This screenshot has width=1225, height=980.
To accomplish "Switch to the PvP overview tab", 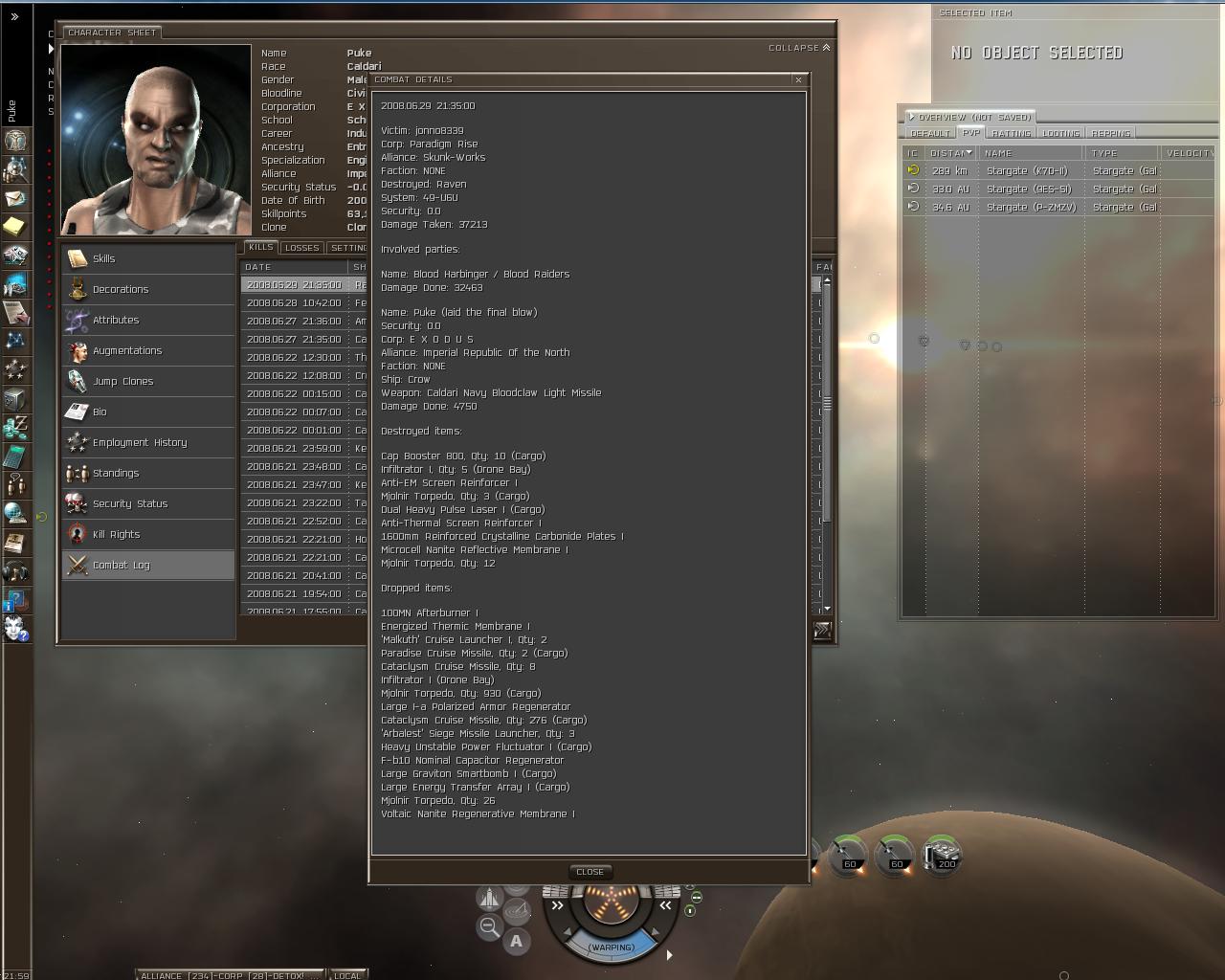I will [971, 133].
